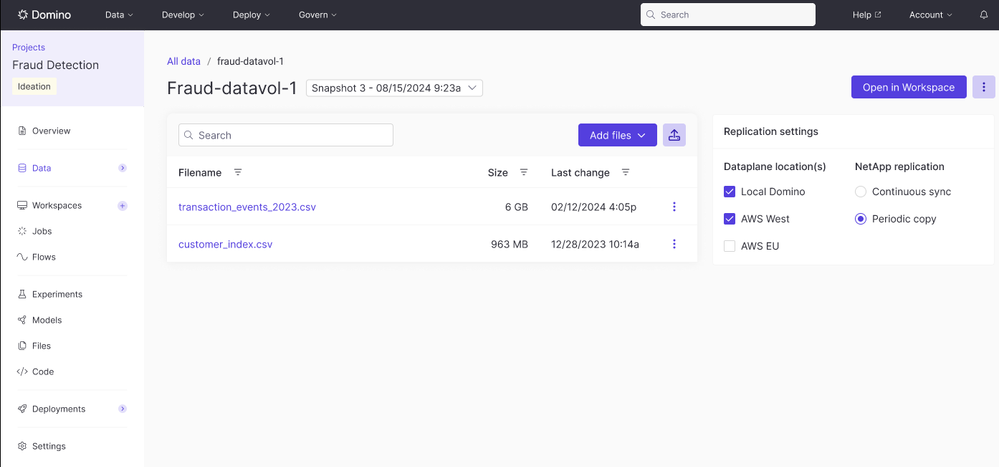This screenshot has width=999, height=467.
Task: Click the top navigation Search field
Action: click(728, 15)
